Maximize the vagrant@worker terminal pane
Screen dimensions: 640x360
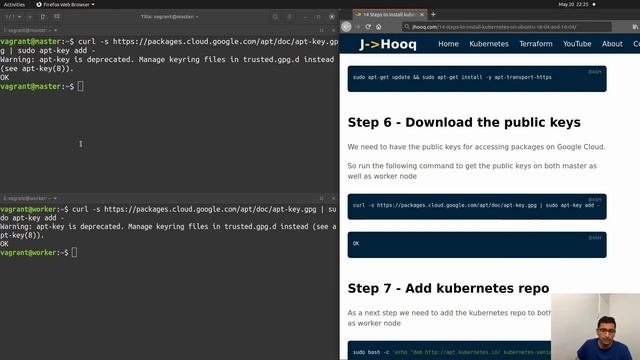(x=322, y=198)
